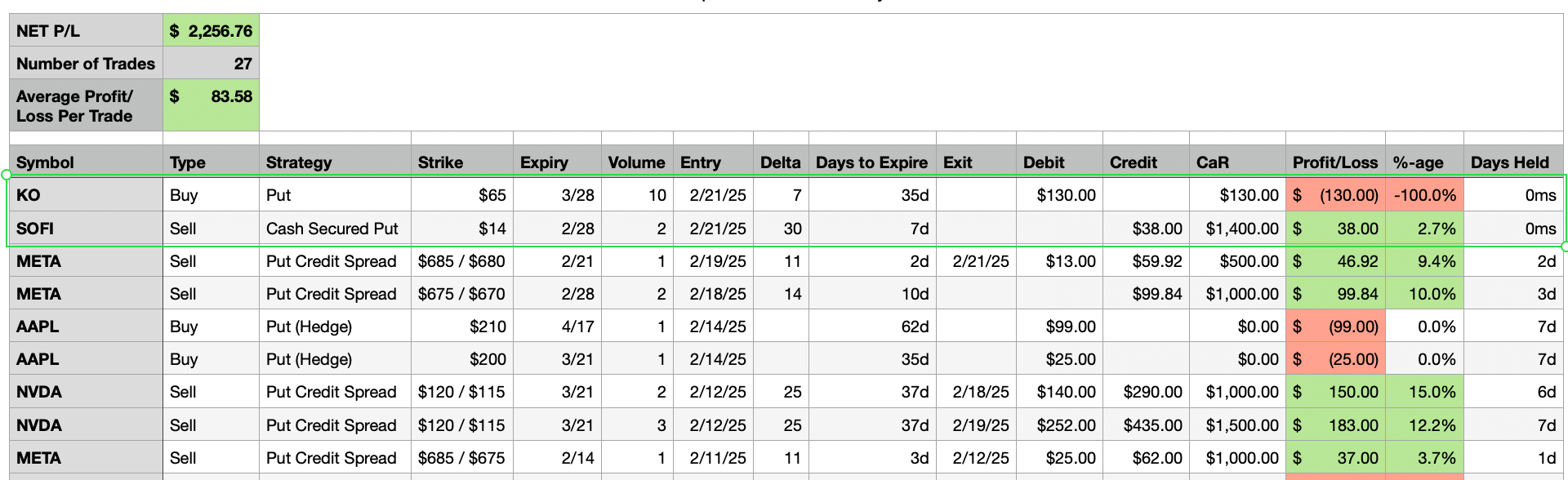
Task: Select the KO row's volume of 10
Action: point(637,195)
